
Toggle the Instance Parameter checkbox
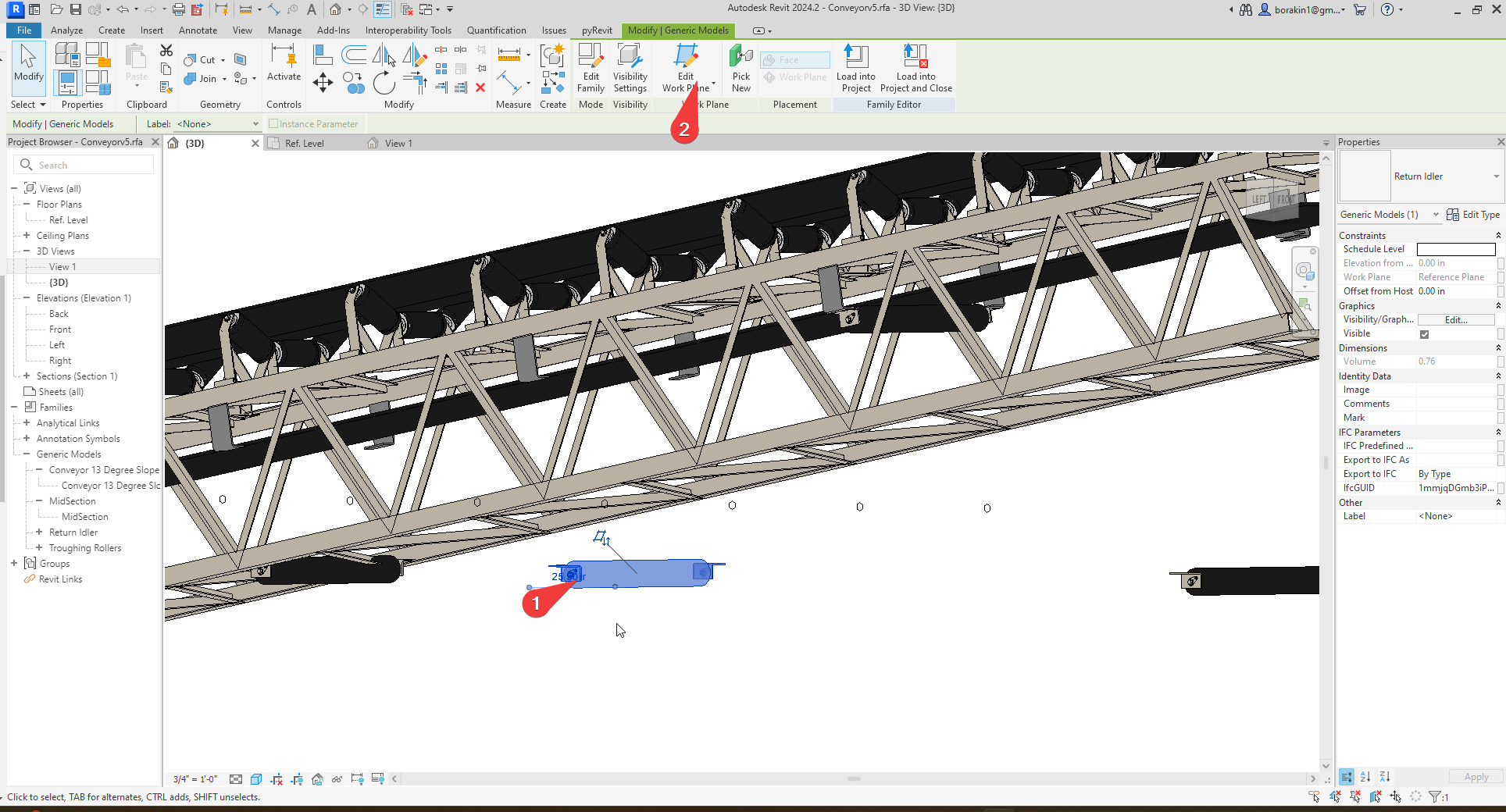click(273, 124)
